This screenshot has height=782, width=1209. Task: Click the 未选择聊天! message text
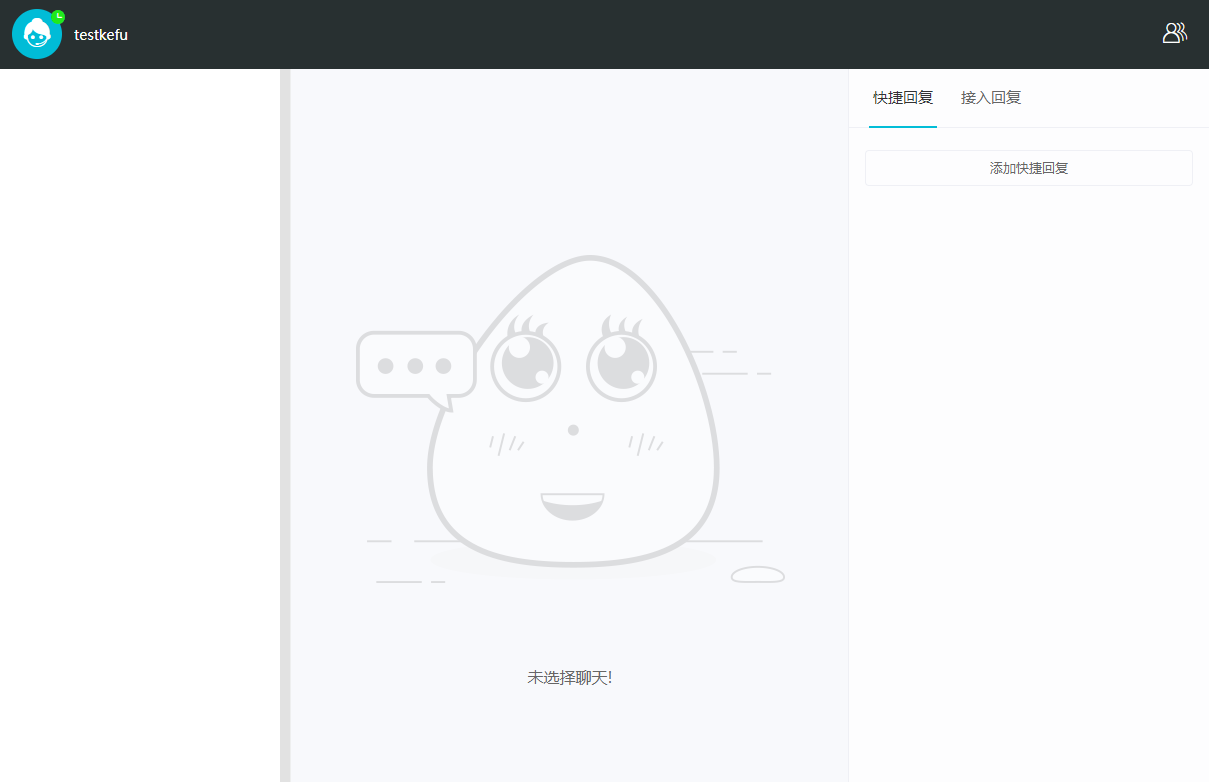[x=569, y=678]
